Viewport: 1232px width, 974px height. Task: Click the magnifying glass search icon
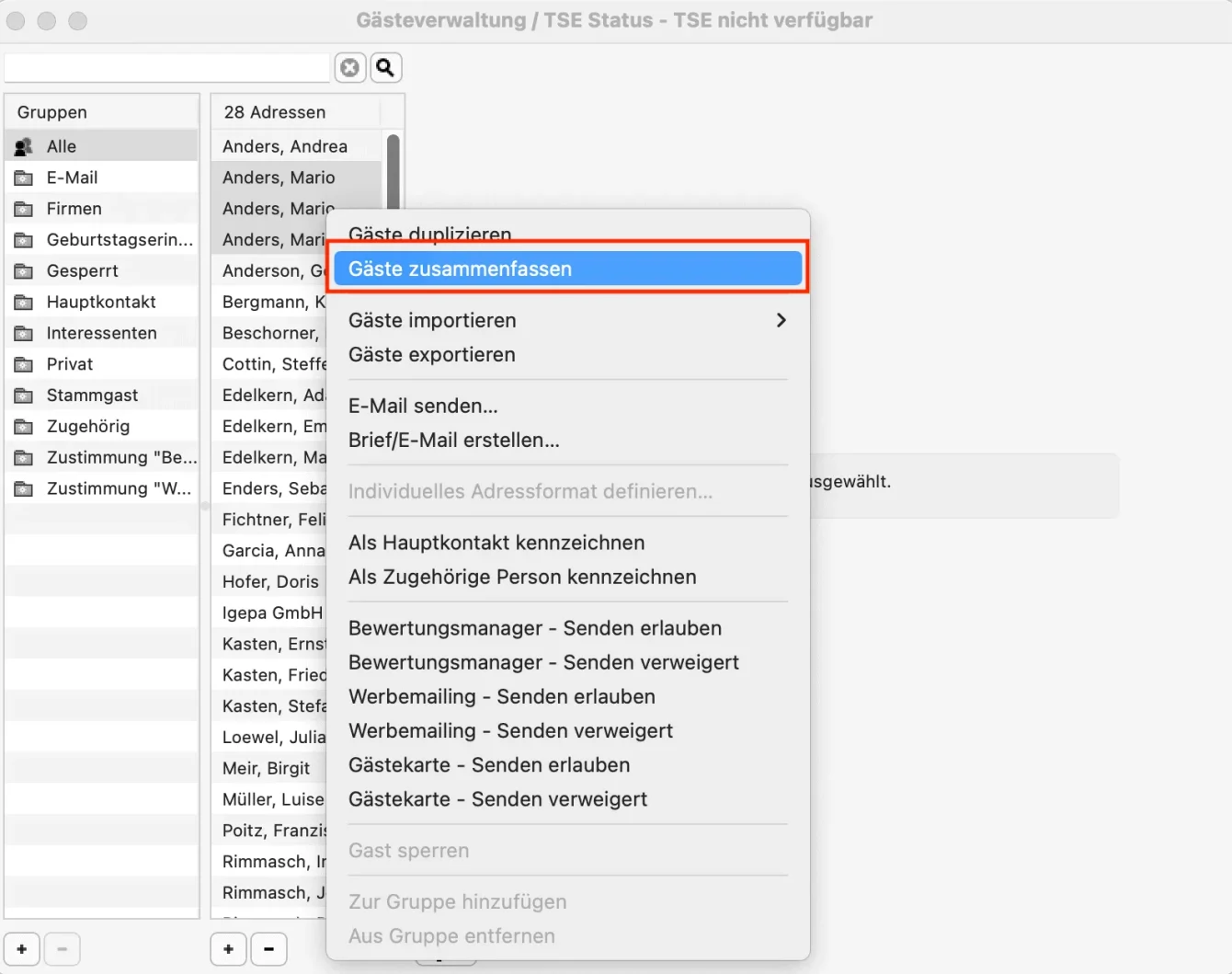coord(386,67)
